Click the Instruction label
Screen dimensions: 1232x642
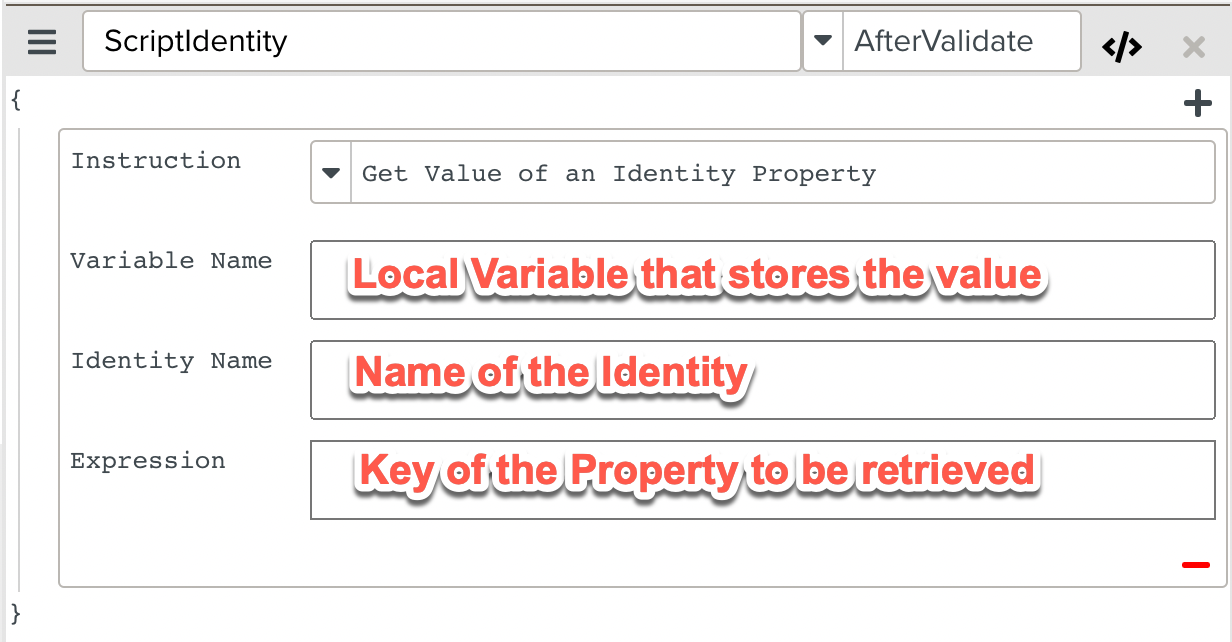tap(155, 160)
